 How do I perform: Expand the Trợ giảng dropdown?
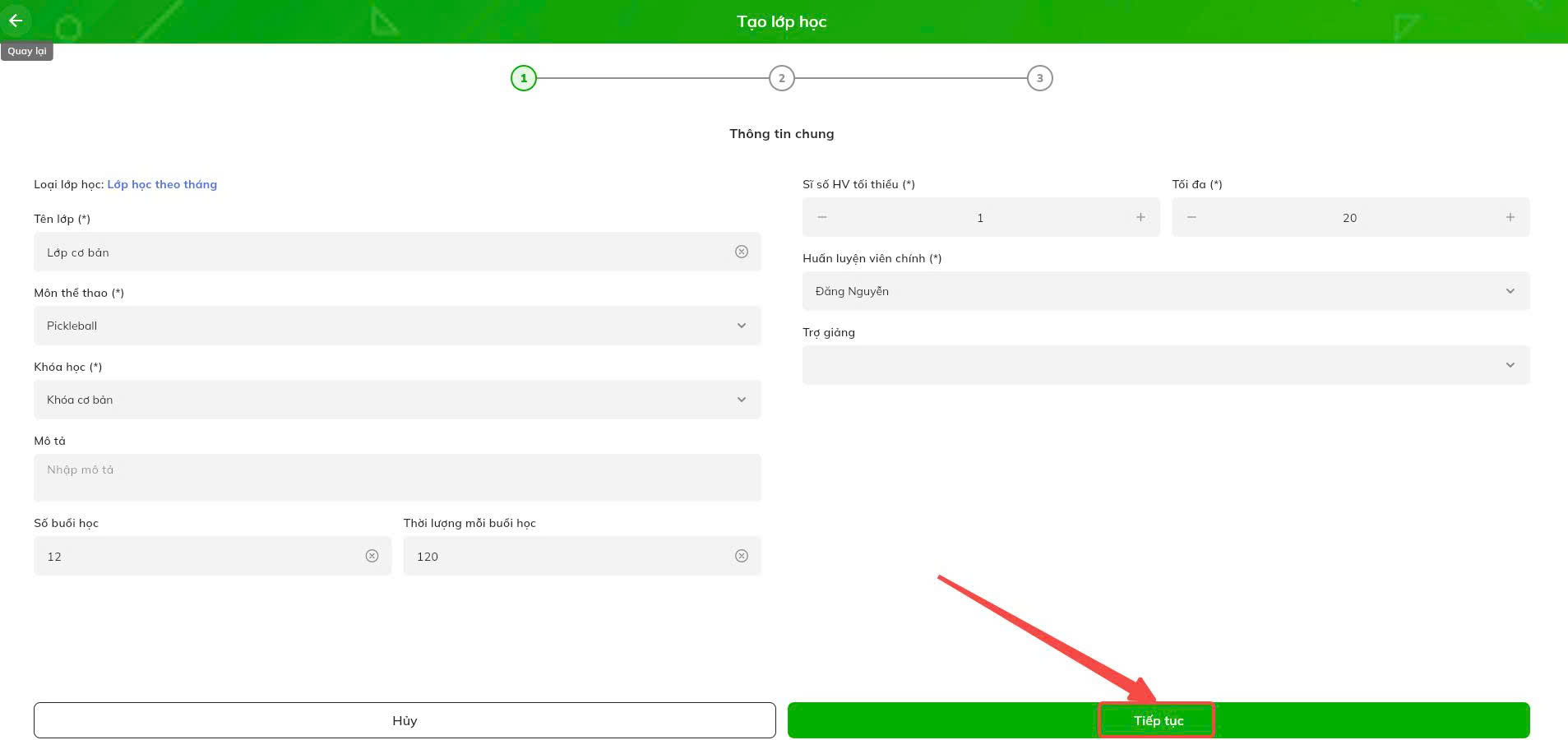1166,365
